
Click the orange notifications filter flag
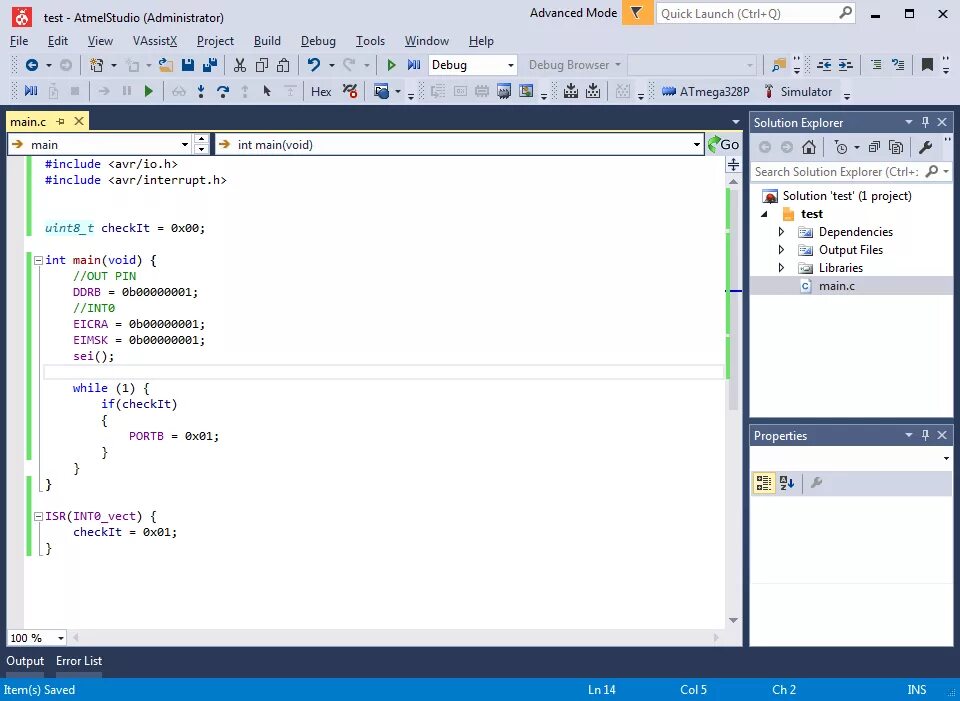coord(637,13)
